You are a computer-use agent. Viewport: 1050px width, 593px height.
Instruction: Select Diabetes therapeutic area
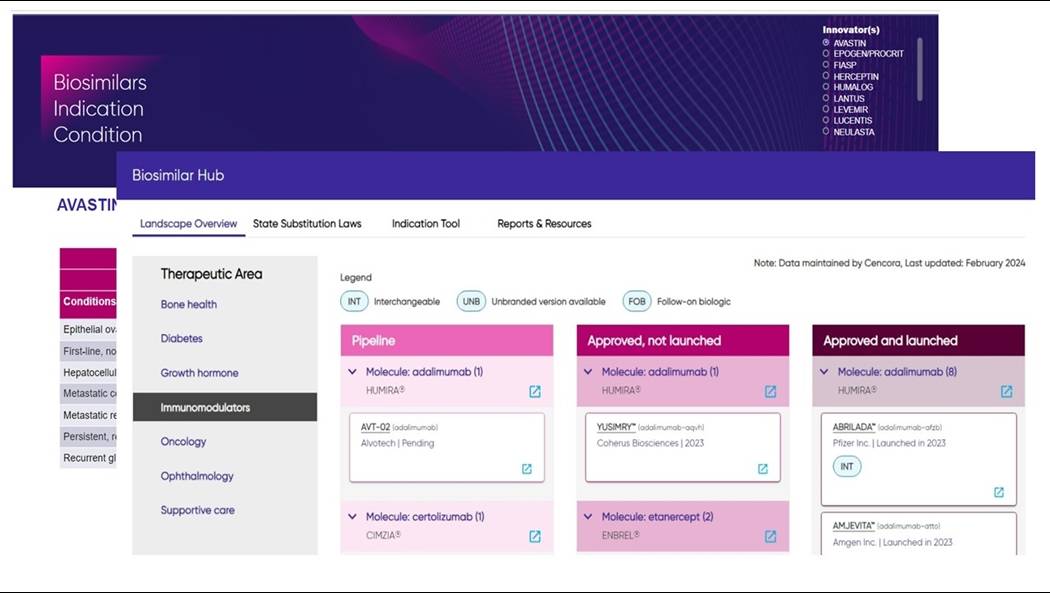click(181, 339)
